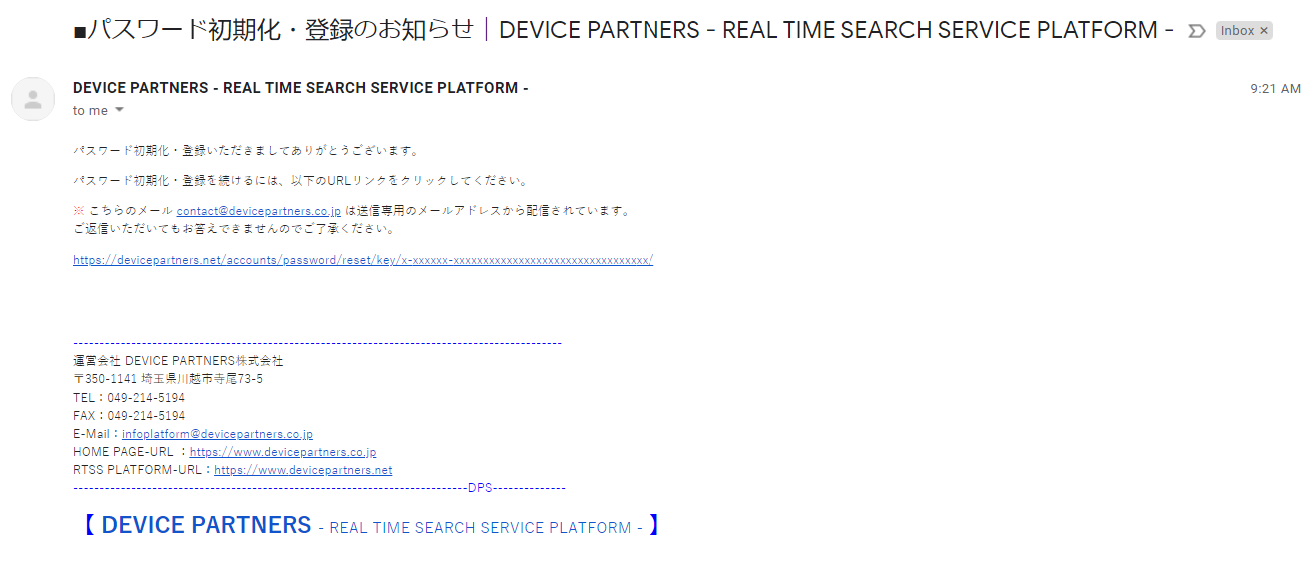Click the infoplatform@devicepartners.co.jp email link
The image size is (1305, 585).
coord(217,434)
